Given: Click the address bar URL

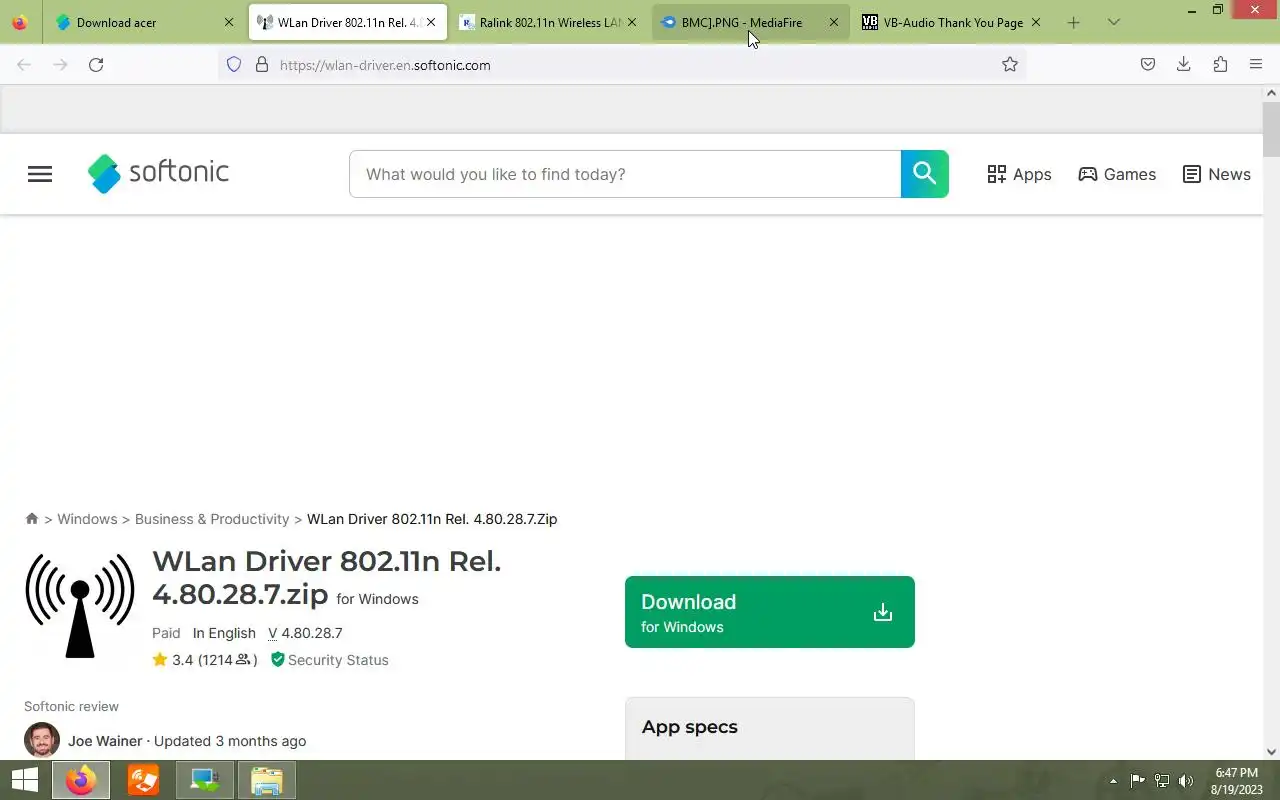Looking at the screenshot, I should [385, 65].
